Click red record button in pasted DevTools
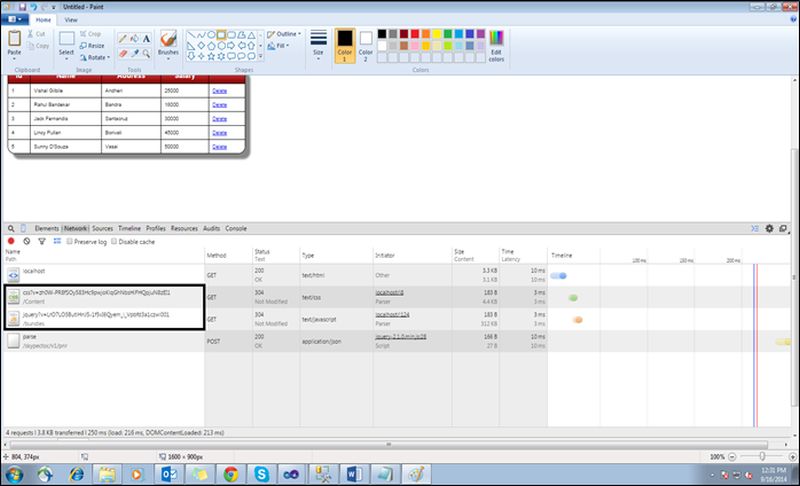The image size is (800, 486). pyautogui.click(x=11, y=241)
